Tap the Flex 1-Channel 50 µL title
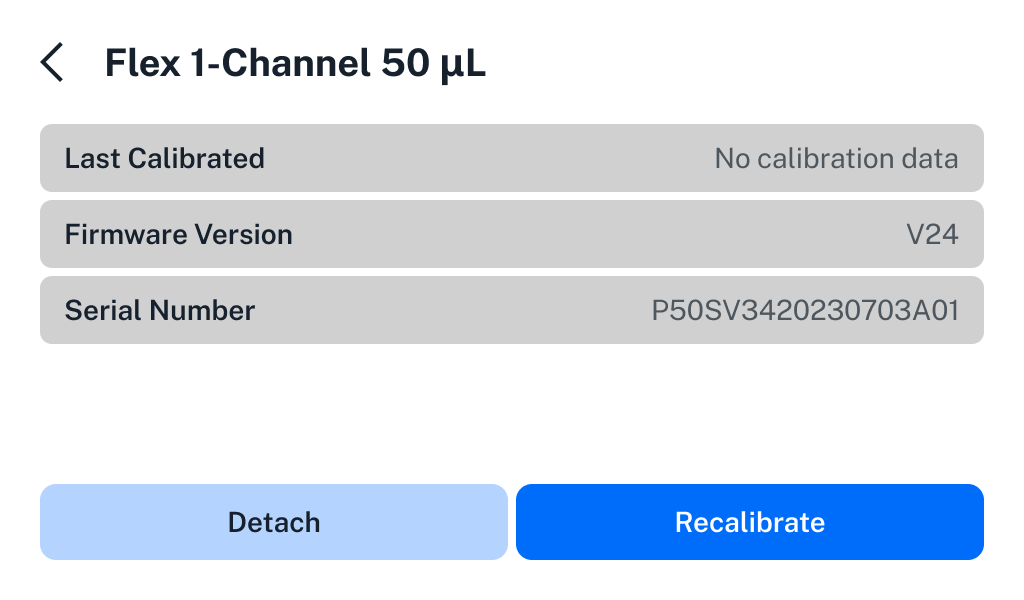The height and width of the screenshot is (600, 1024). pyautogui.click(x=295, y=62)
